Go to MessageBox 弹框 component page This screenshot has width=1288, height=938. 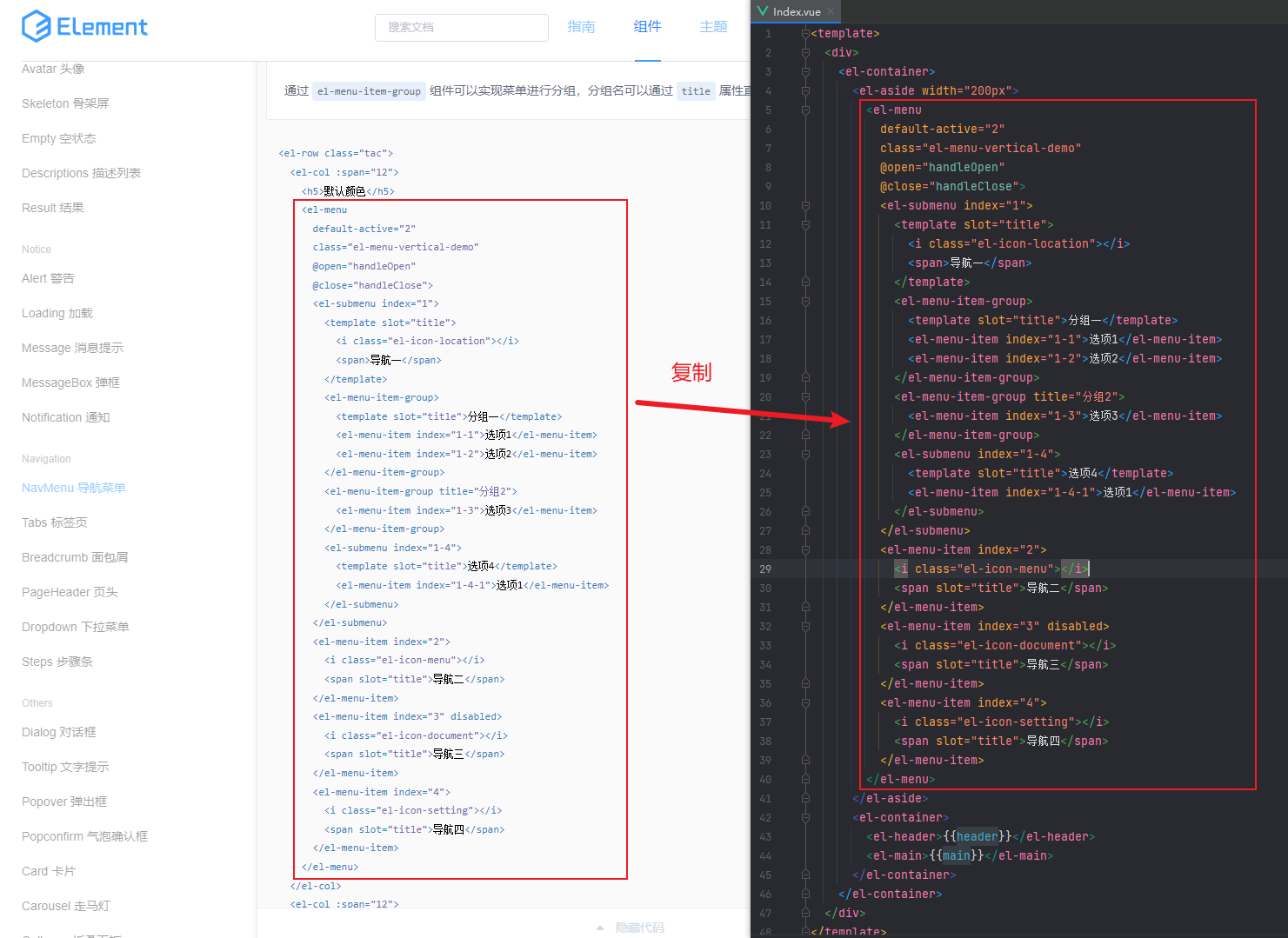pyautogui.click(x=71, y=383)
